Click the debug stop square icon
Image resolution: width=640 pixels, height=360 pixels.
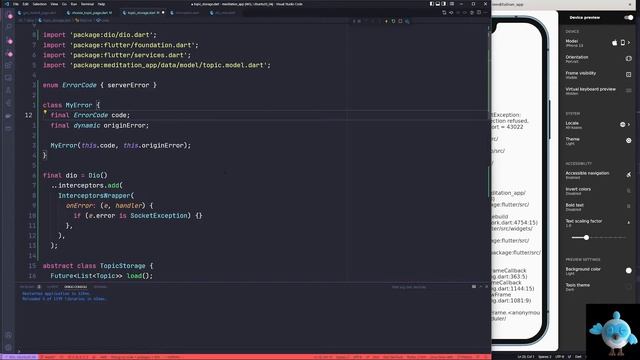400,21
